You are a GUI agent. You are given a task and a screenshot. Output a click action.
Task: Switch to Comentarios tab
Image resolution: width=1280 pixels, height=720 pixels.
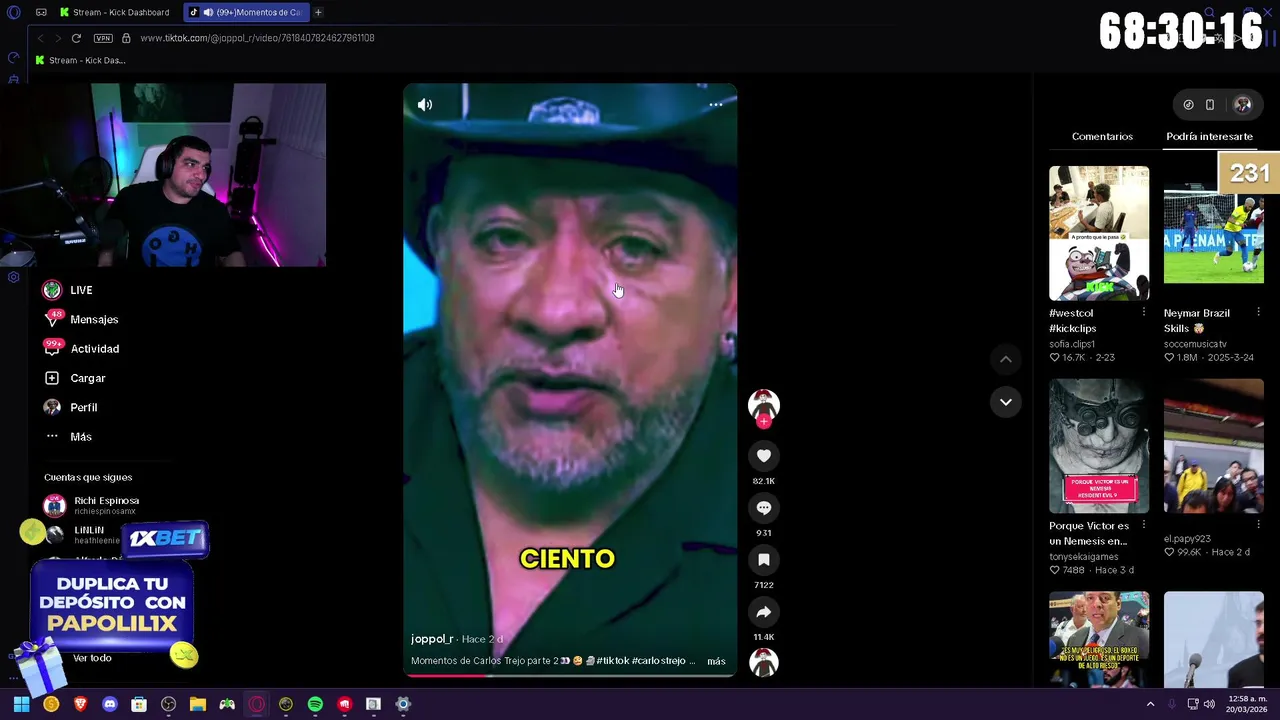click(1102, 136)
